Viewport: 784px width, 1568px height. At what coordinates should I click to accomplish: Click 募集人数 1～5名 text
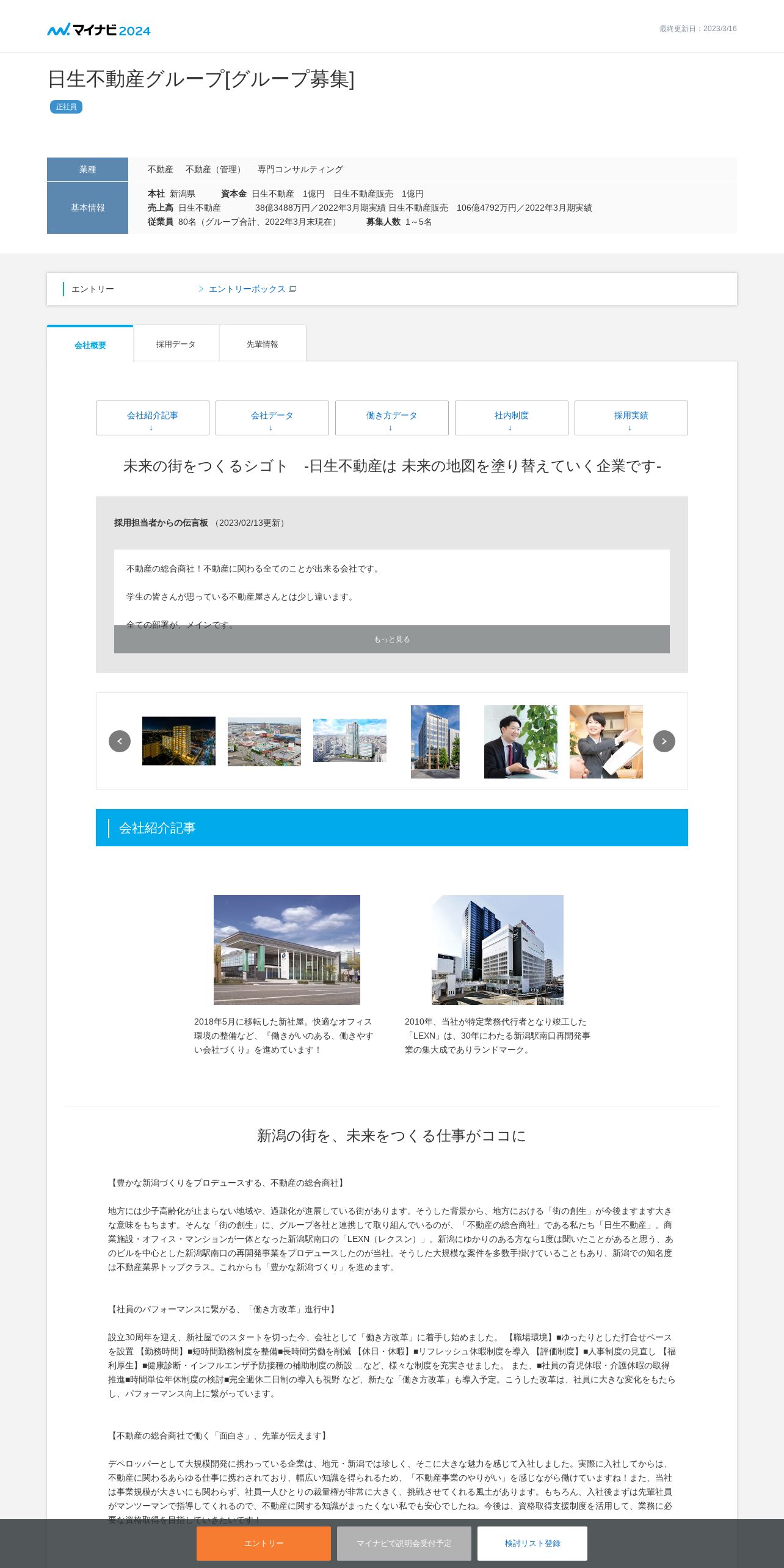[x=399, y=222]
